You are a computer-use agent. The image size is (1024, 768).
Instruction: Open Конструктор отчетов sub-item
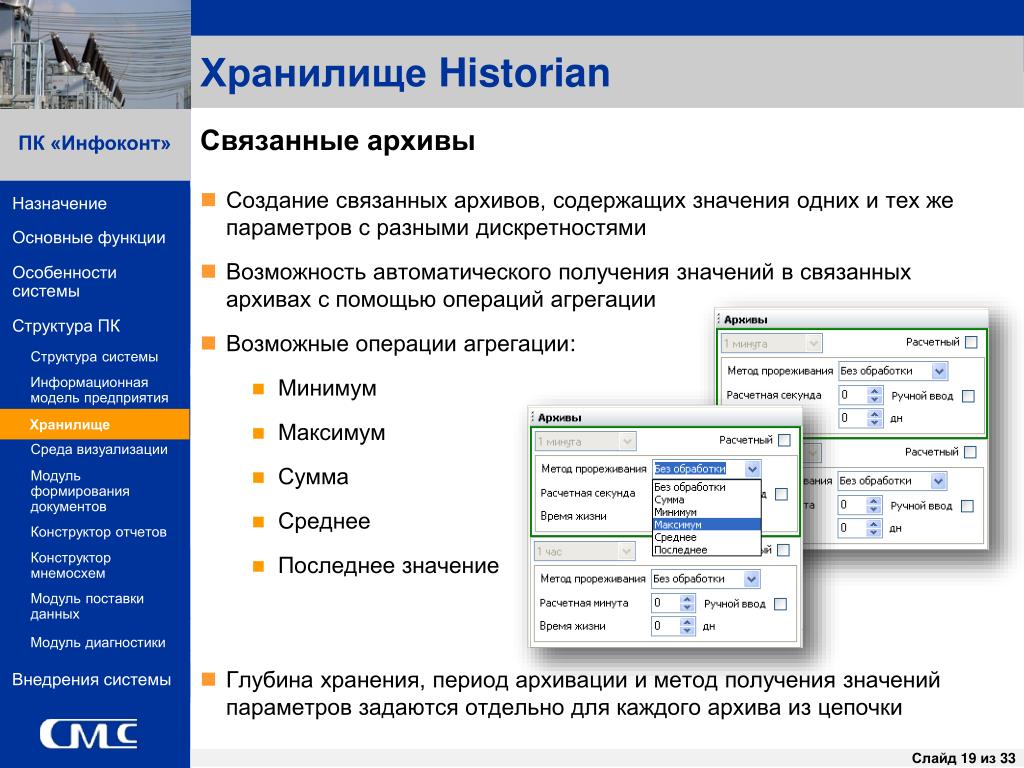(98, 532)
